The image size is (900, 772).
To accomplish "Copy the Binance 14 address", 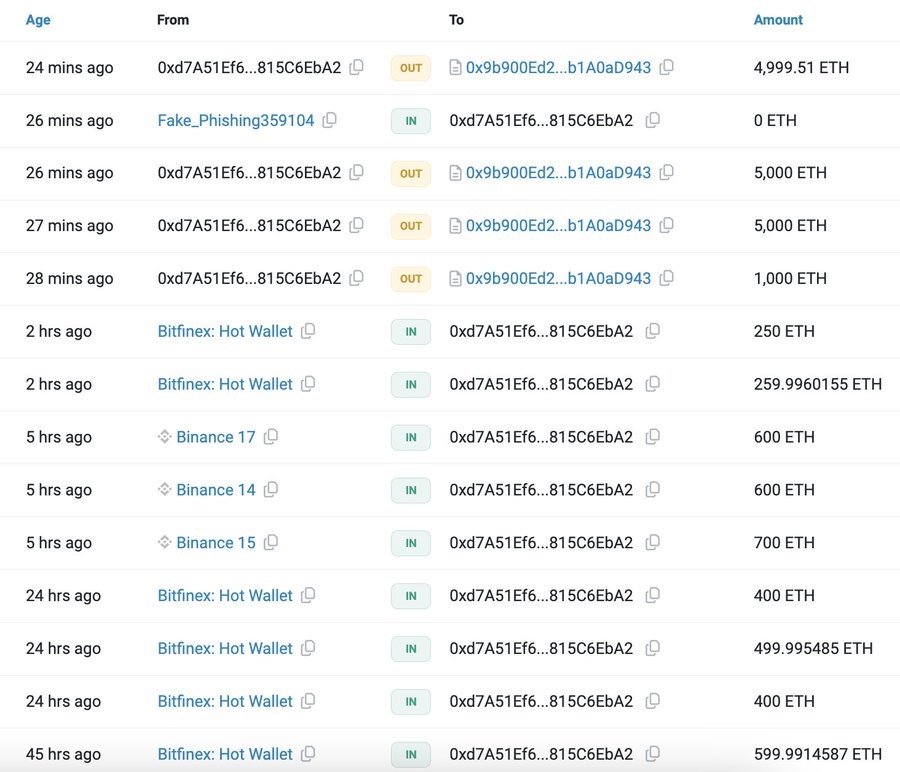I will coord(271,490).
